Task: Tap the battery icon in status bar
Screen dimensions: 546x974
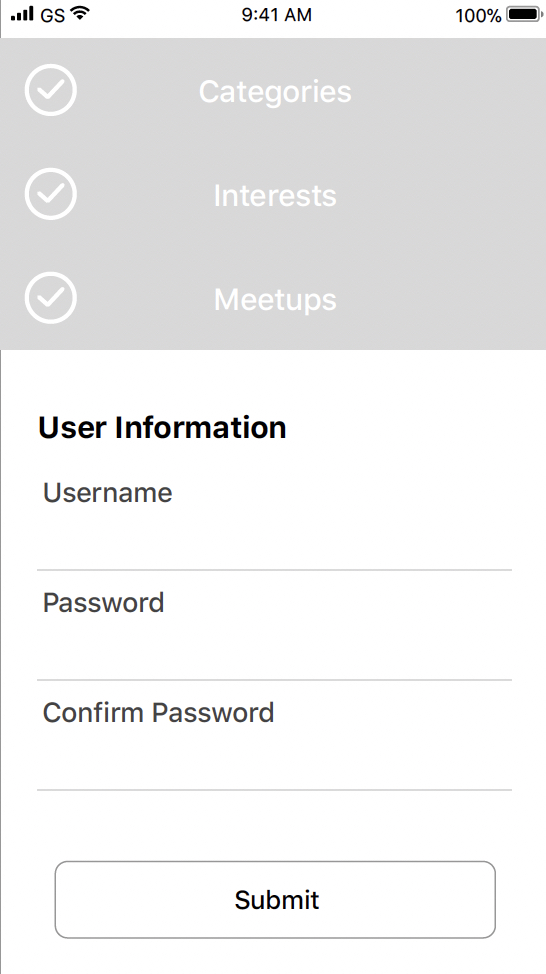Action: tap(526, 14)
